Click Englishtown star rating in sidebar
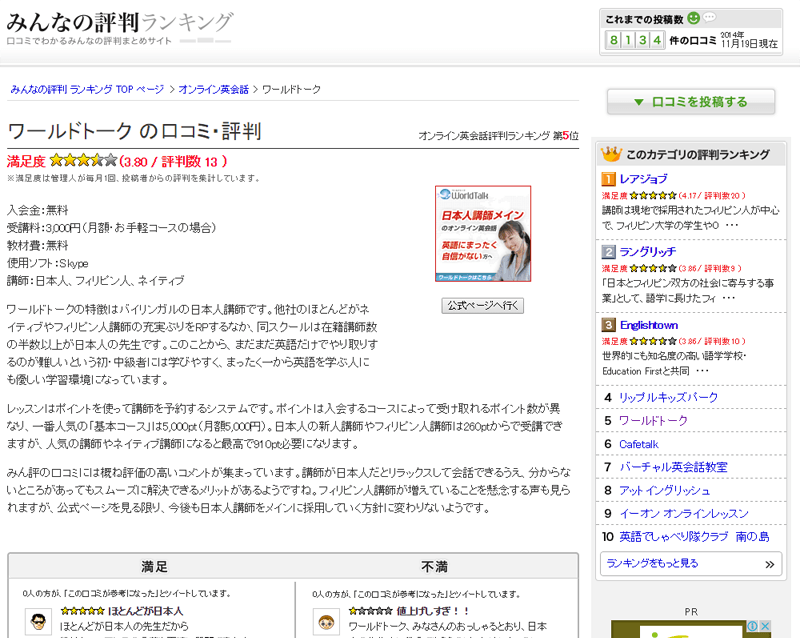800x638 pixels. coord(653,341)
